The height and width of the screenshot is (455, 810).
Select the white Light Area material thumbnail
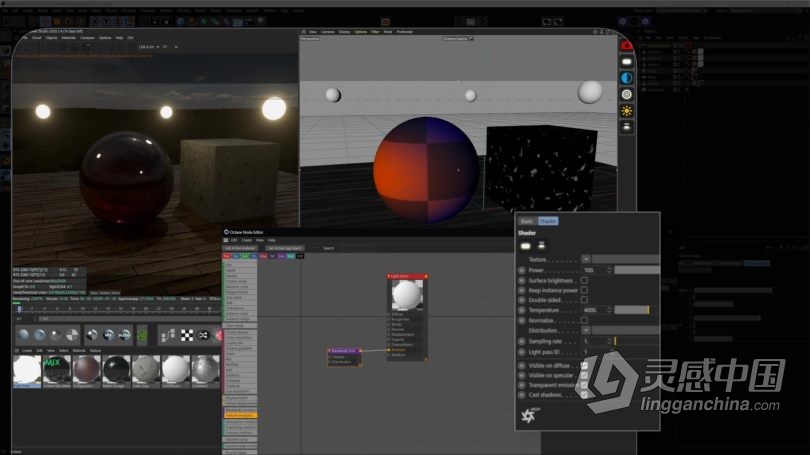click(x=26, y=371)
